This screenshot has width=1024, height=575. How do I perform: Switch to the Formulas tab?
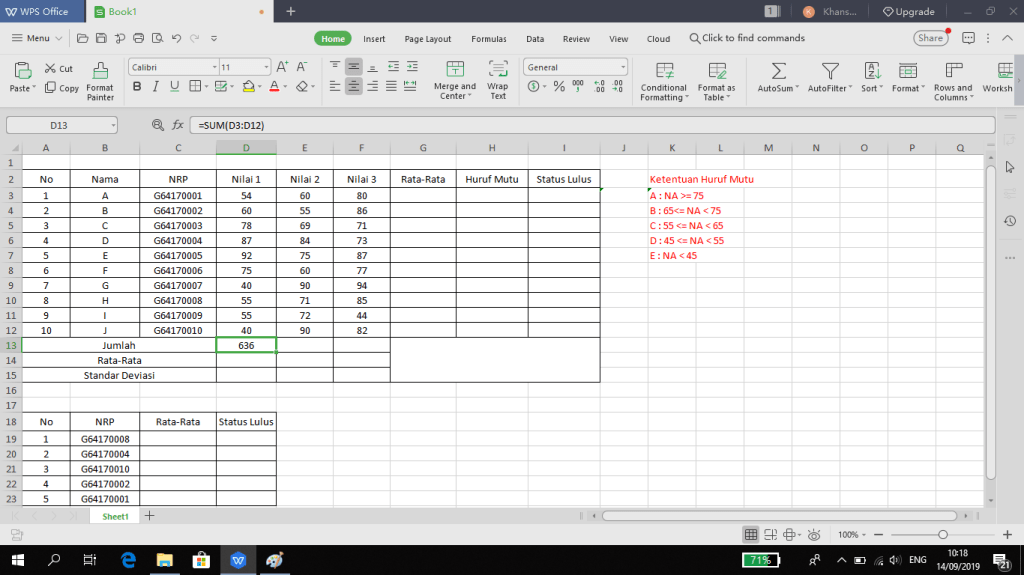pos(489,39)
